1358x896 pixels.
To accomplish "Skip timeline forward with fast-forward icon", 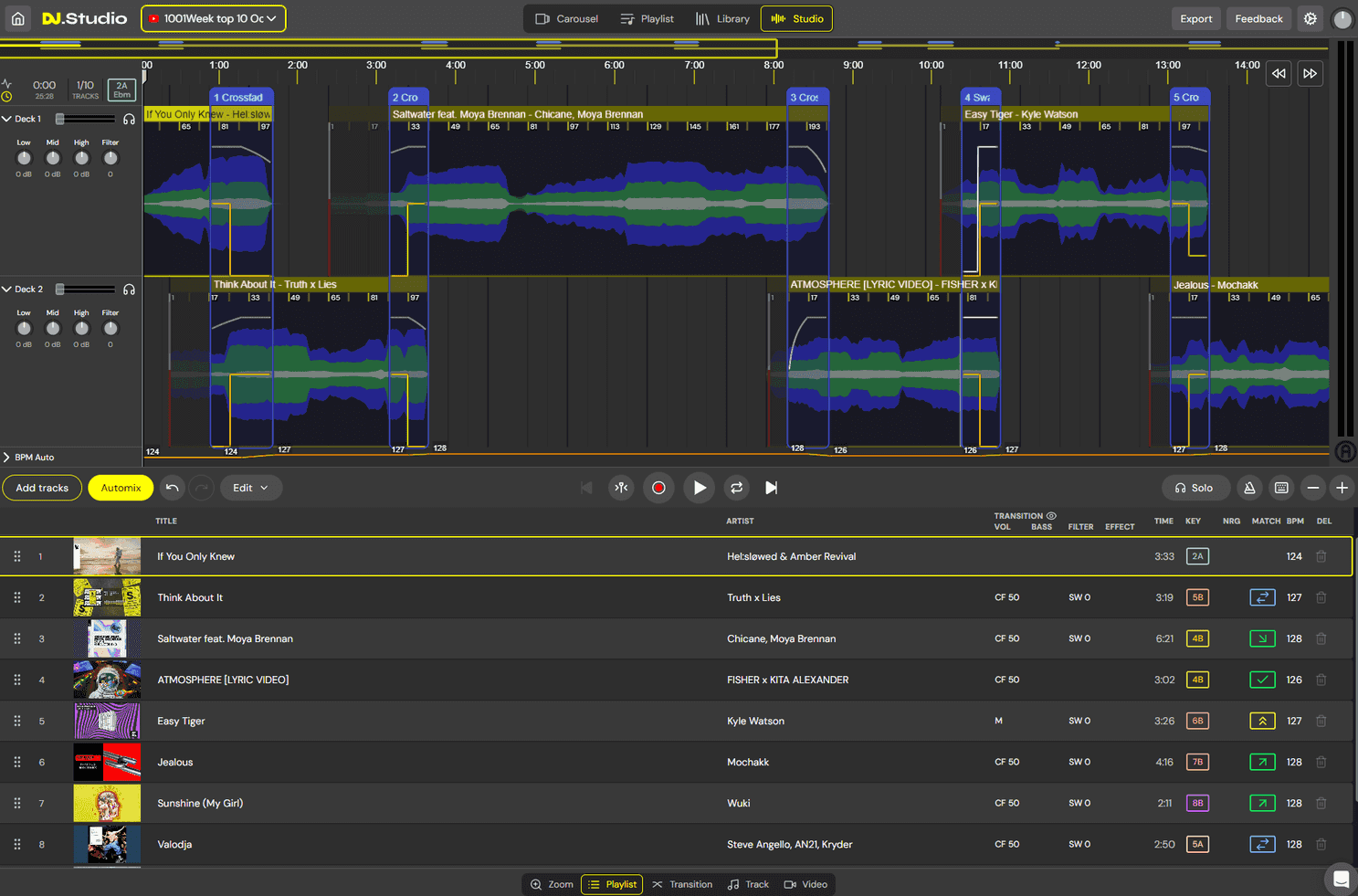I will (x=1310, y=73).
